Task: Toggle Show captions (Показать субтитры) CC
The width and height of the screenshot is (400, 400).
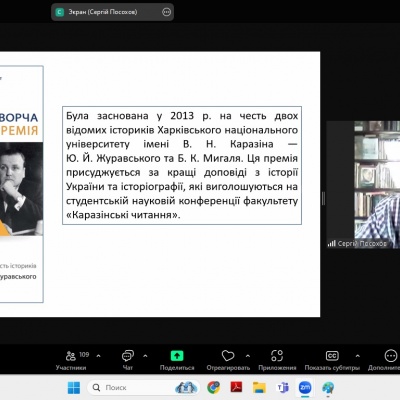Action: coord(332,360)
